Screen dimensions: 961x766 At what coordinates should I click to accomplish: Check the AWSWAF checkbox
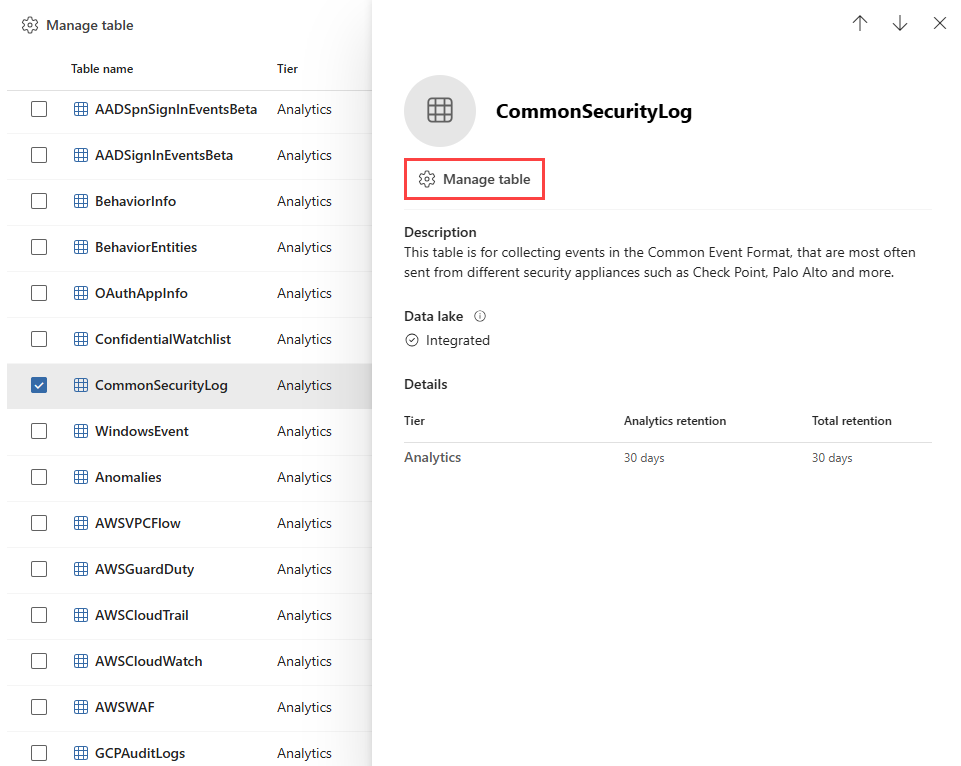pos(39,707)
